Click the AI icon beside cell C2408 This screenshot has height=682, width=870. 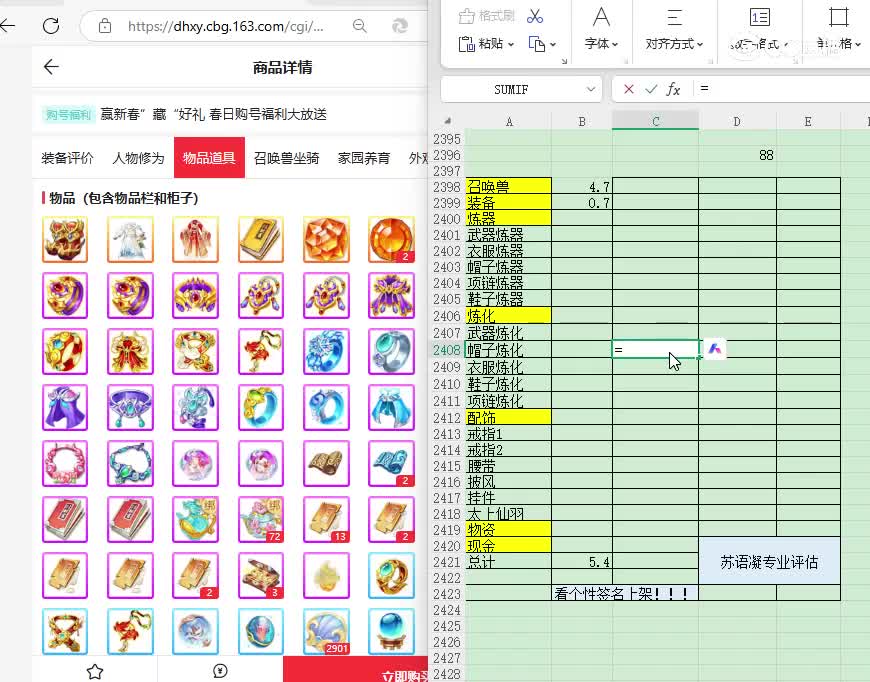(x=715, y=349)
